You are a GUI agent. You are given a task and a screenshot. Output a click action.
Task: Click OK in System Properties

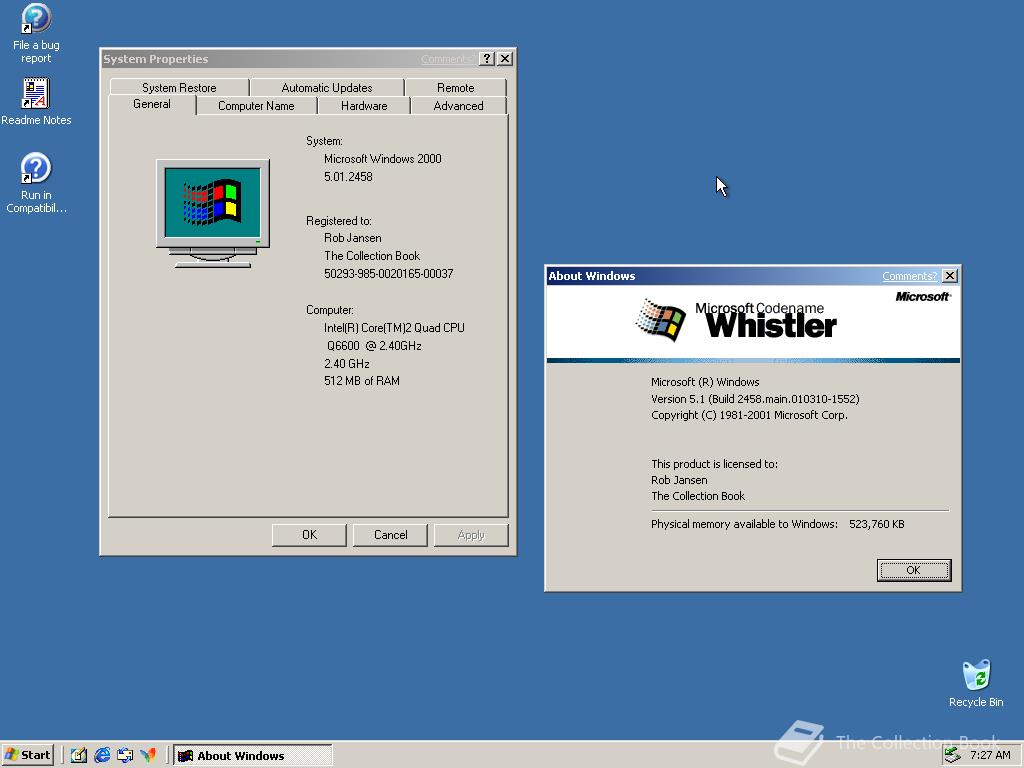tap(309, 535)
